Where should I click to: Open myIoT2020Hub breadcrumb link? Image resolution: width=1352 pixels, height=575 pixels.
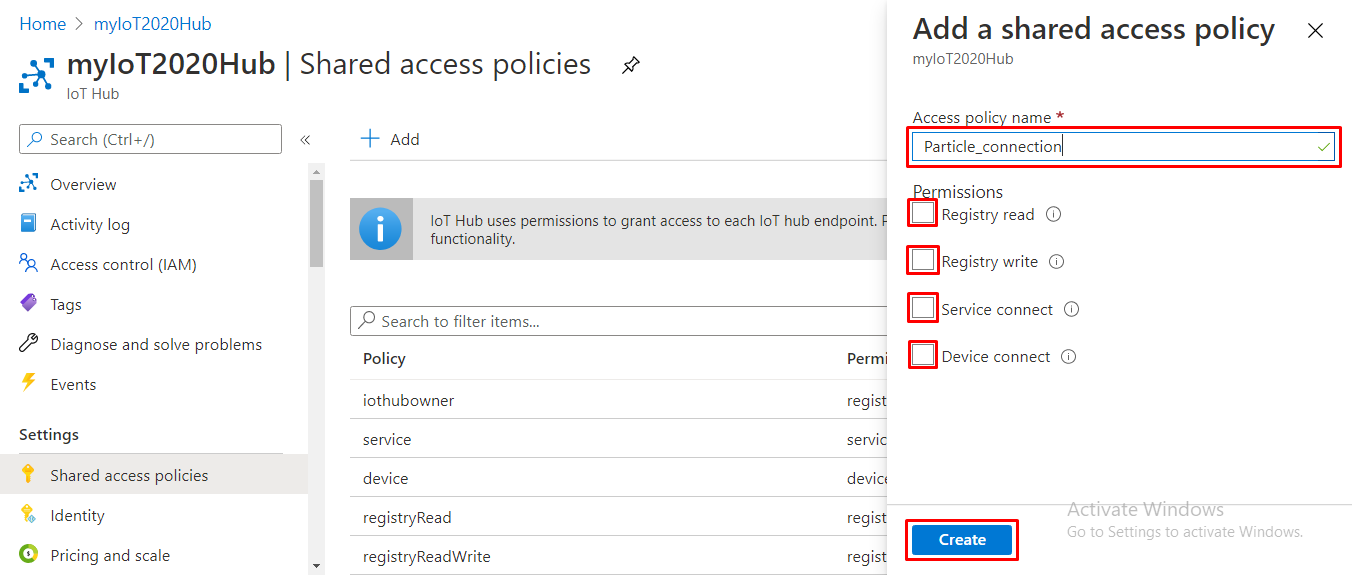click(152, 24)
